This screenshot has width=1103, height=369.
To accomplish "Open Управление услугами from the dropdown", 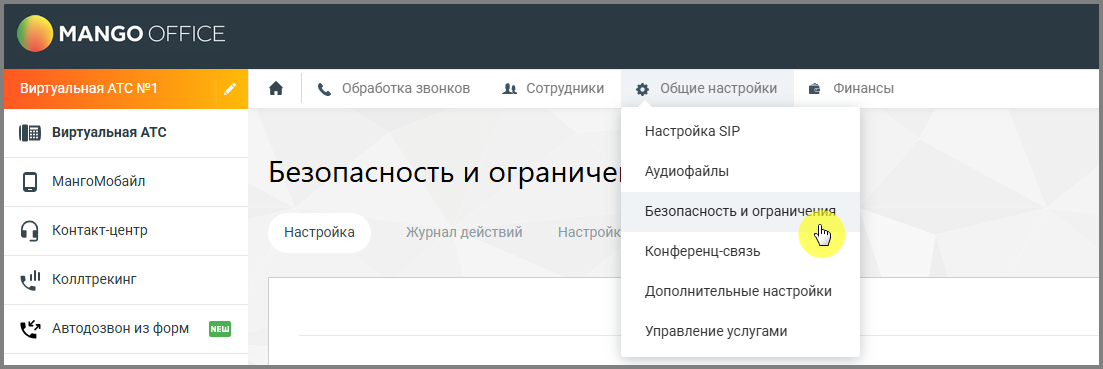I will point(740,332).
